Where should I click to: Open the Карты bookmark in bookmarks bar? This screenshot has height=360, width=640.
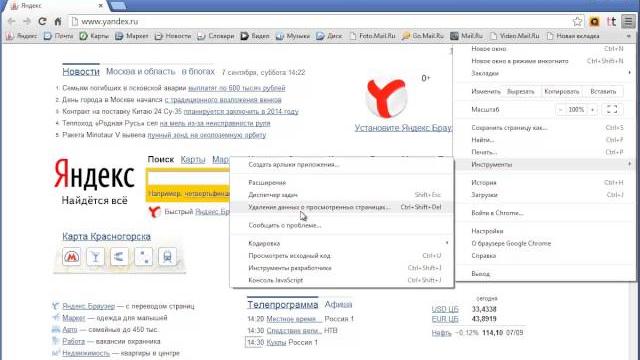pos(94,36)
